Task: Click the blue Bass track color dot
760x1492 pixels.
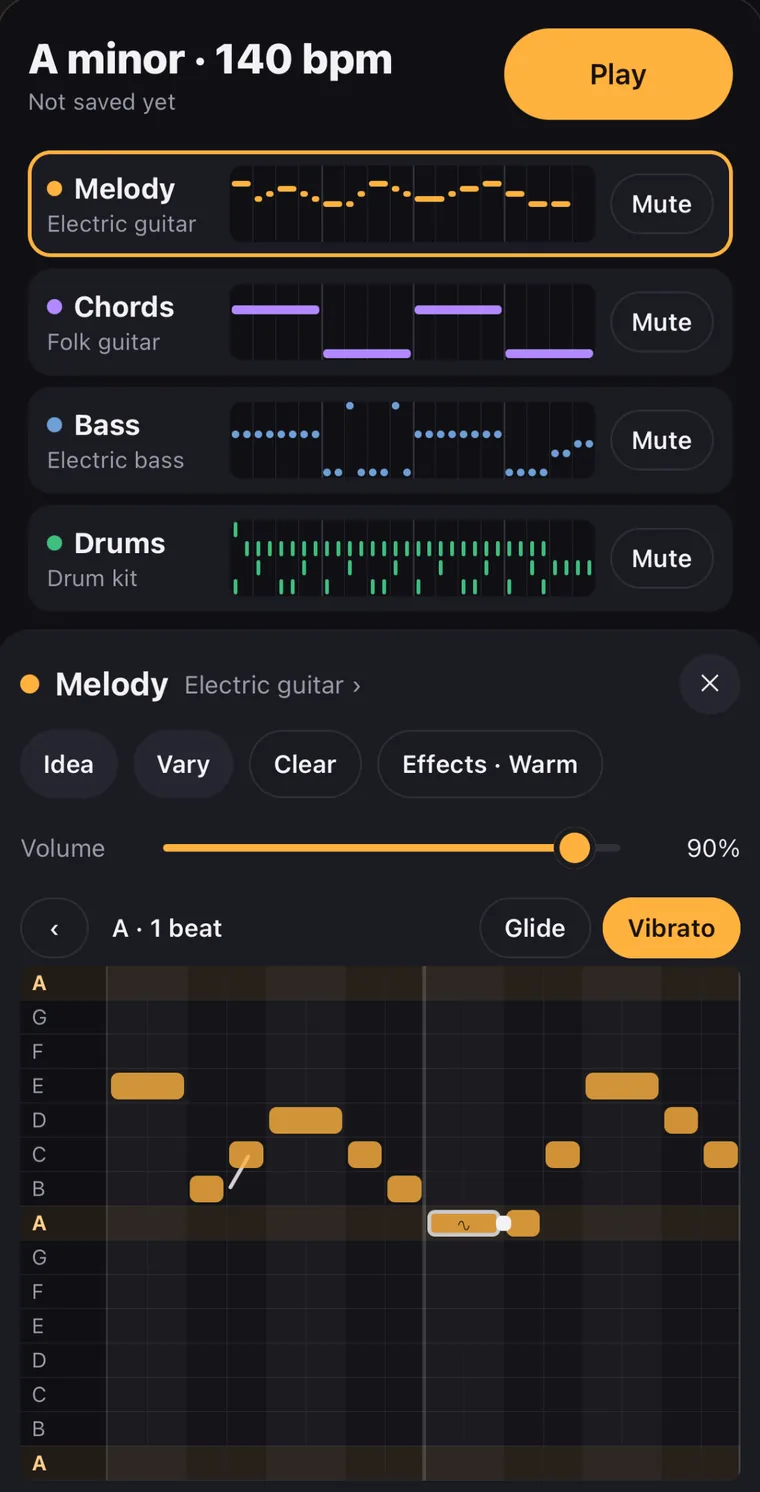Action: point(54,425)
